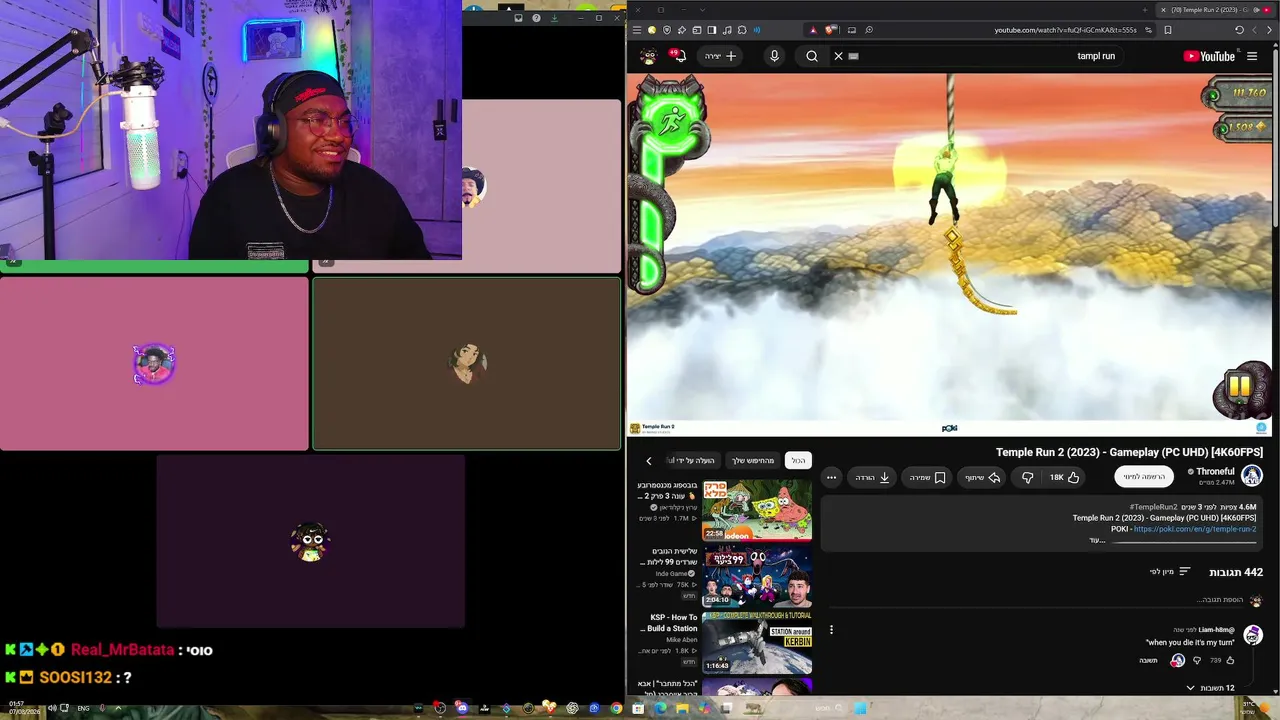Open YouTube notifications bell
The width and height of the screenshot is (1280, 720).
coord(679,56)
